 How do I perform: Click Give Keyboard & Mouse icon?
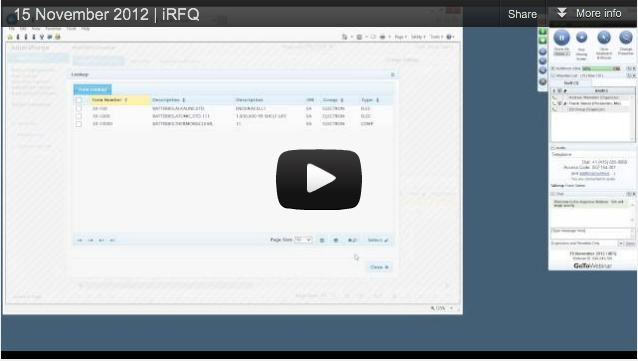coord(604,37)
